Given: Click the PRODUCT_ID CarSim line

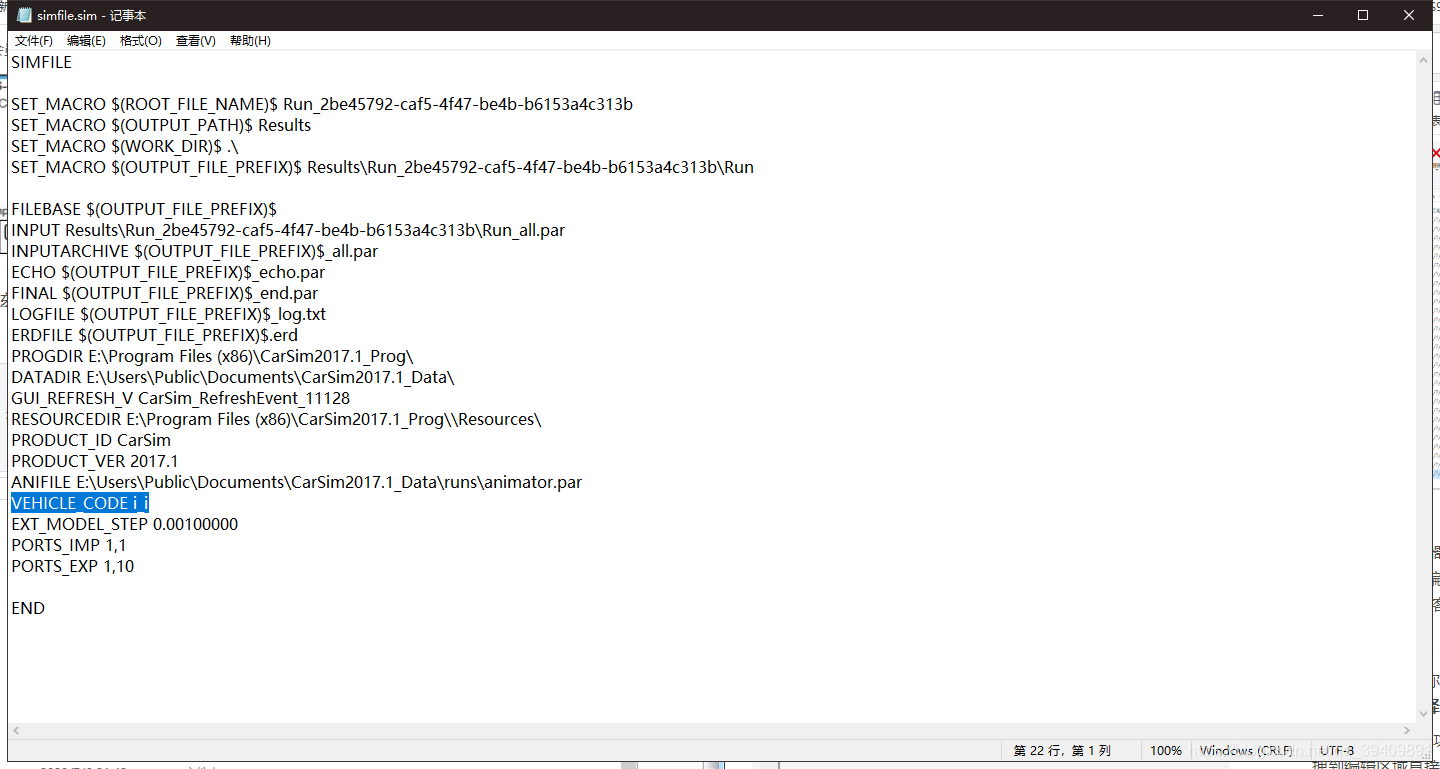Looking at the screenshot, I should (91, 440).
